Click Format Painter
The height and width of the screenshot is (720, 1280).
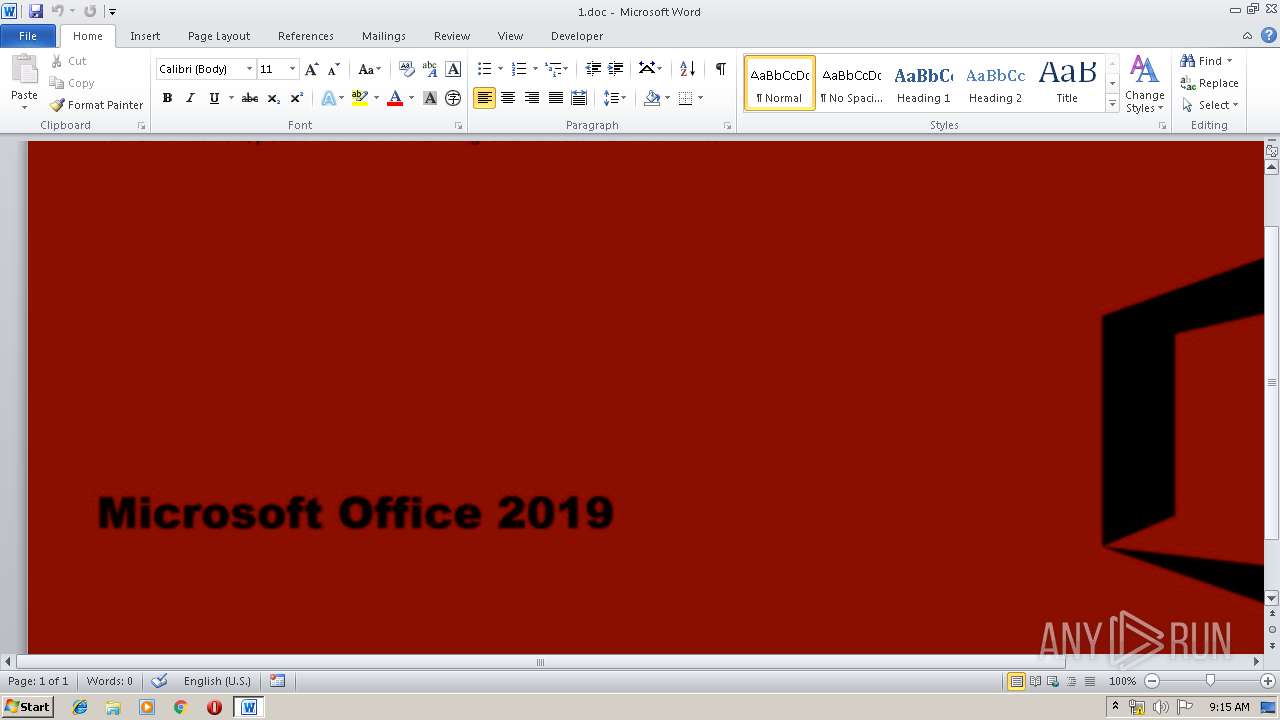coord(96,105)
